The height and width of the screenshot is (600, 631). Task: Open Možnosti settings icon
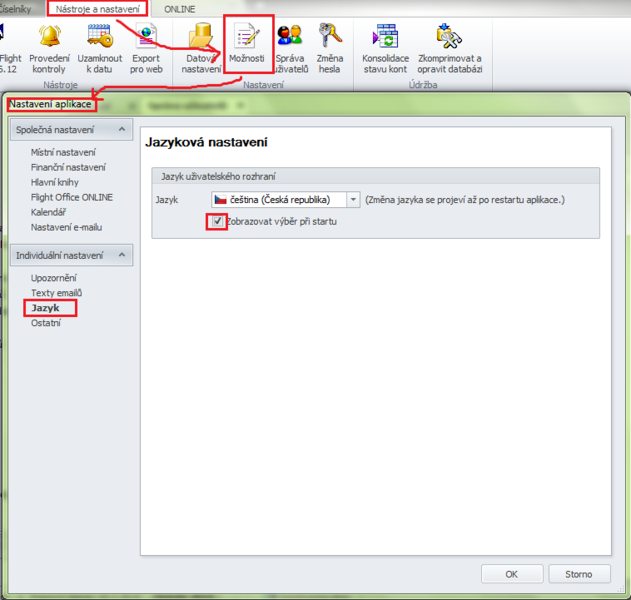246,38
